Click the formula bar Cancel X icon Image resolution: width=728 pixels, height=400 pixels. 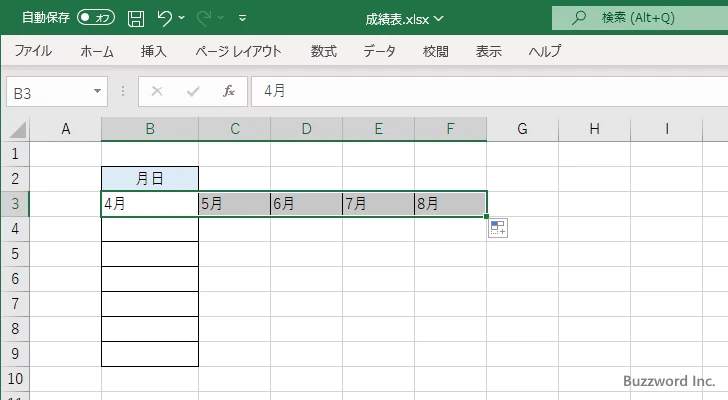coord(157,91)
